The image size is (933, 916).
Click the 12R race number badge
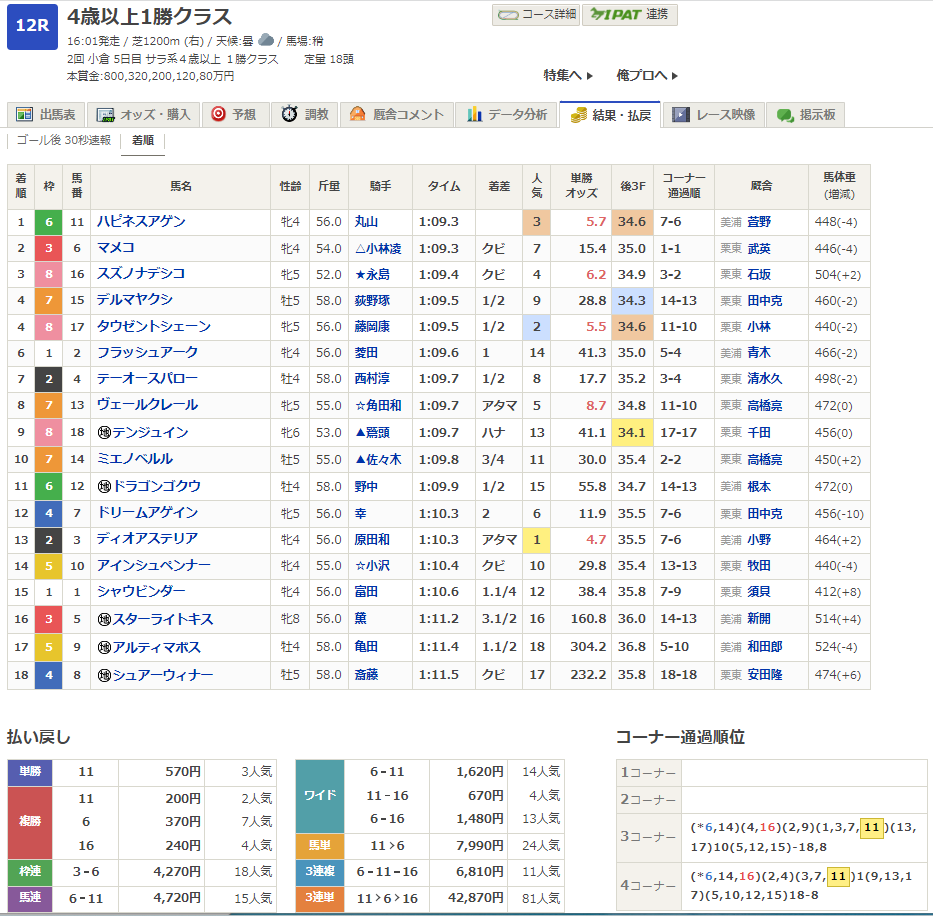point(32,27)
